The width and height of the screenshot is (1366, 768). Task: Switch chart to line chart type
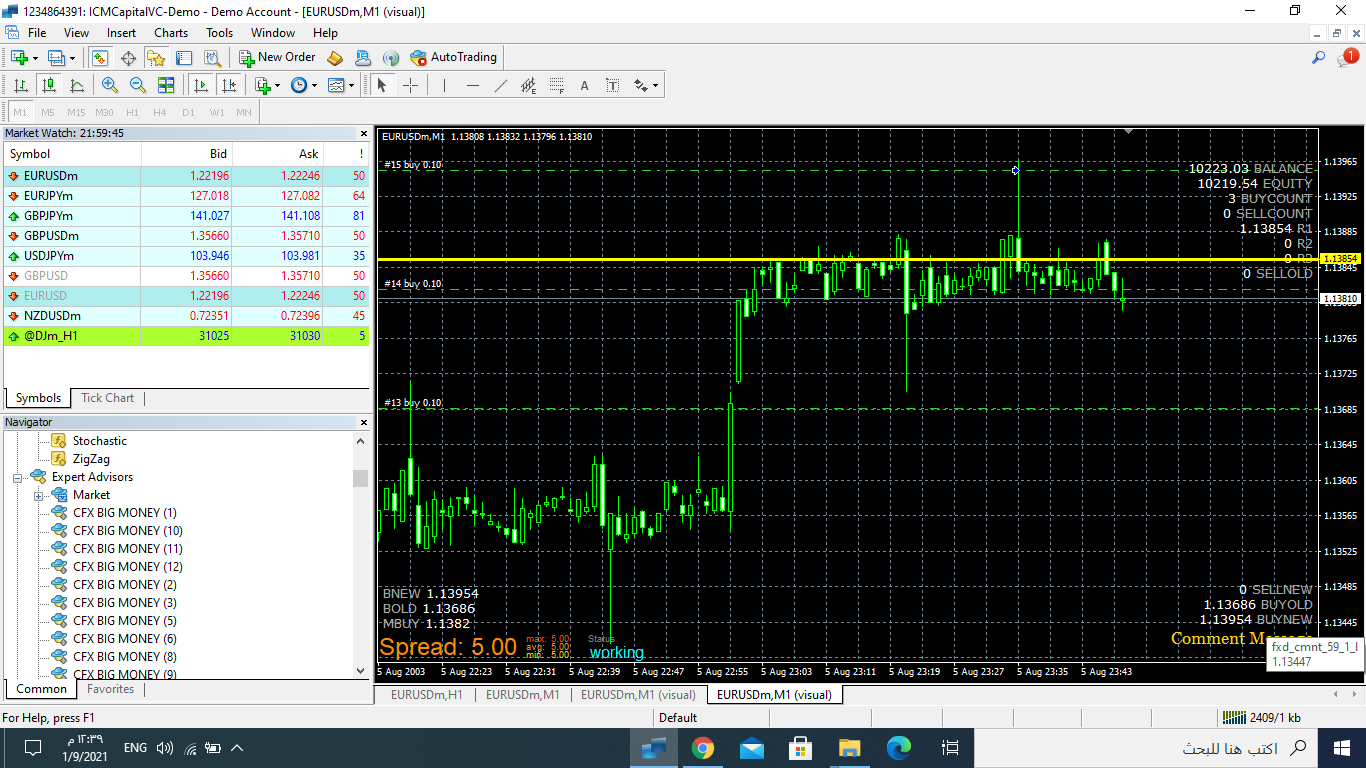(77, 85)
